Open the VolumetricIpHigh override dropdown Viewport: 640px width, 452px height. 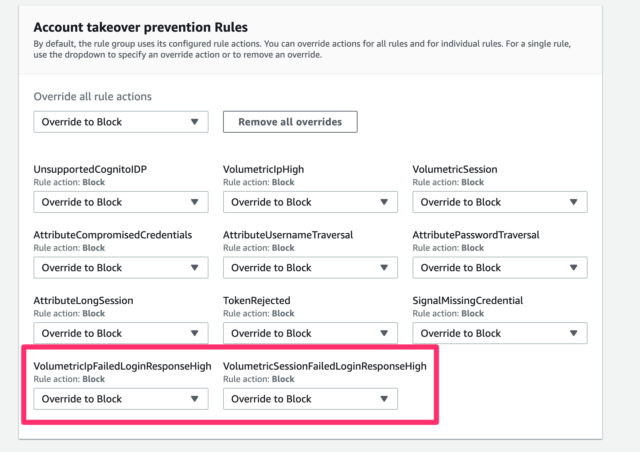tap(310, 202)
